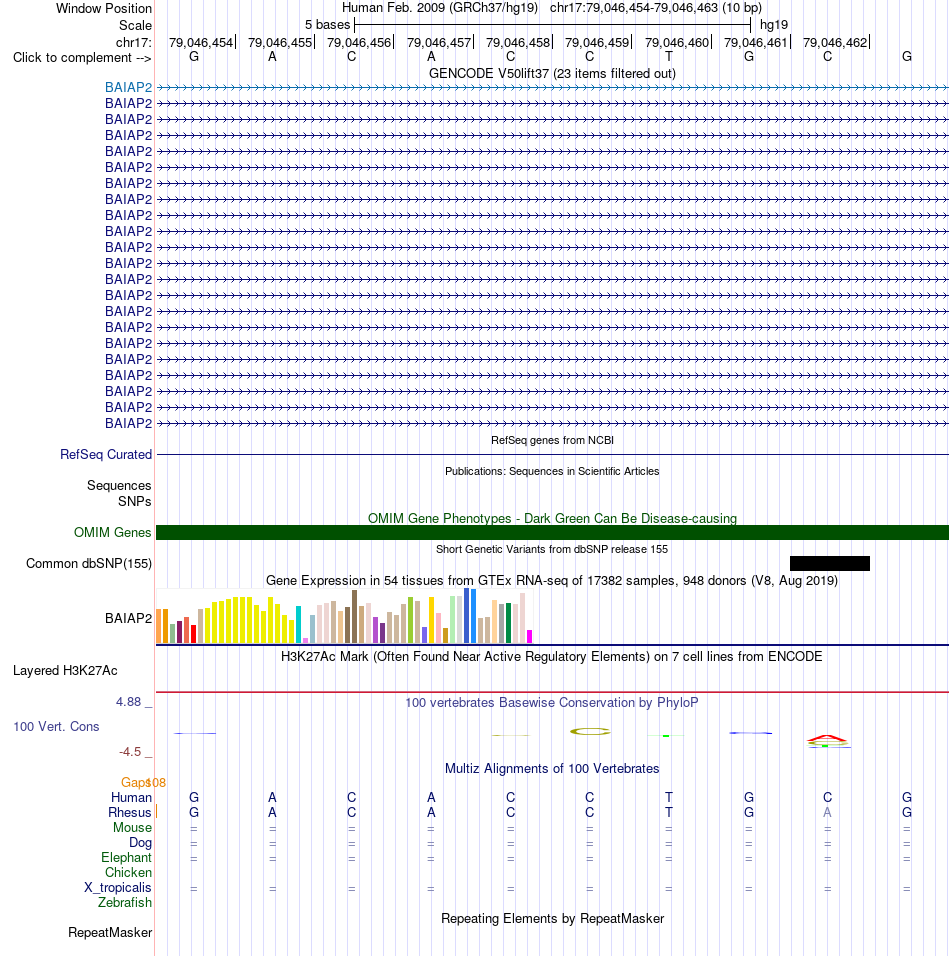Viewport: 950px width, 956px height.
Task: Click the hg19 text beside scale bar
Action: (x=774, y=25)
